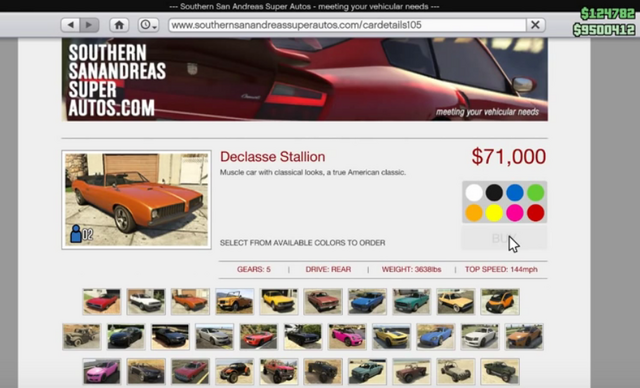This screenshot has height=388, width=640.
Task: Open the pink sedan thumbnail in the third row
Action: click(x=102, y=372)
